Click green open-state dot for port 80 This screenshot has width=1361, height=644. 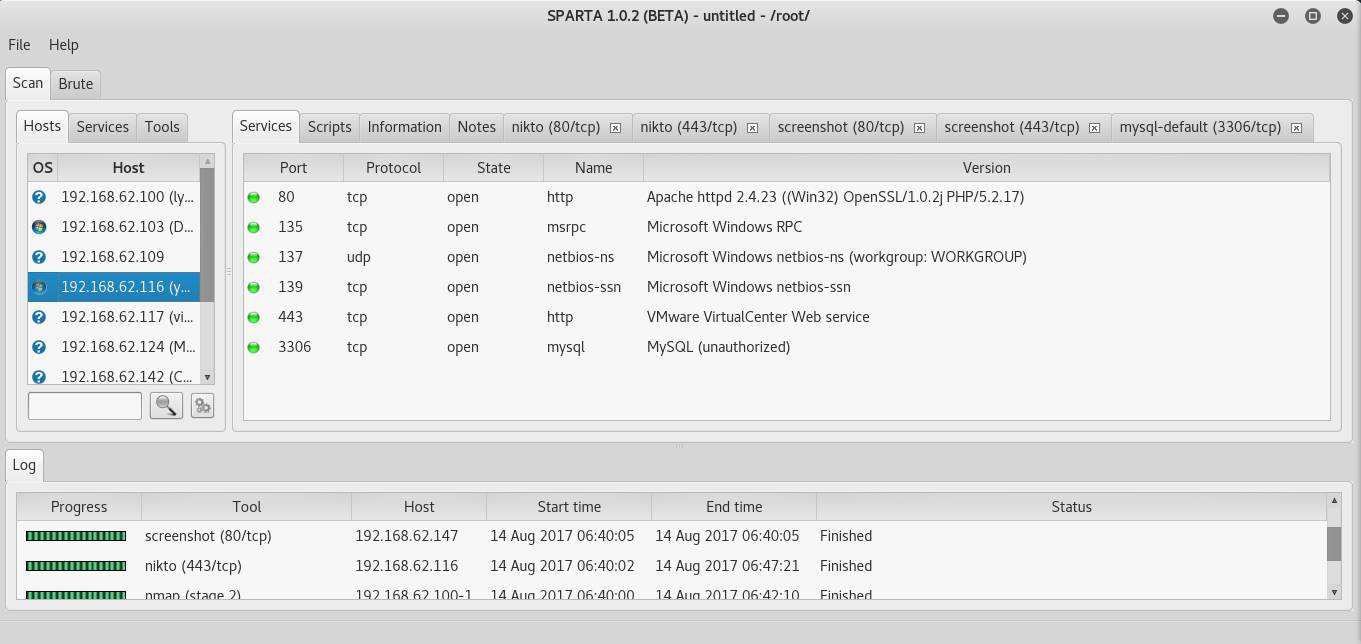tap(254, 197)
